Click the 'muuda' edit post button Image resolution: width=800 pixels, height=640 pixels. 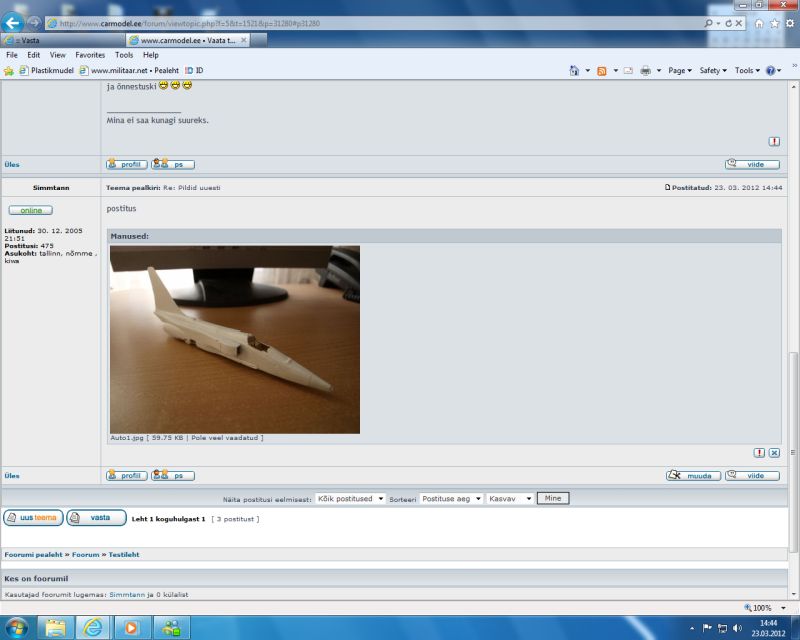tap(693, 476)
